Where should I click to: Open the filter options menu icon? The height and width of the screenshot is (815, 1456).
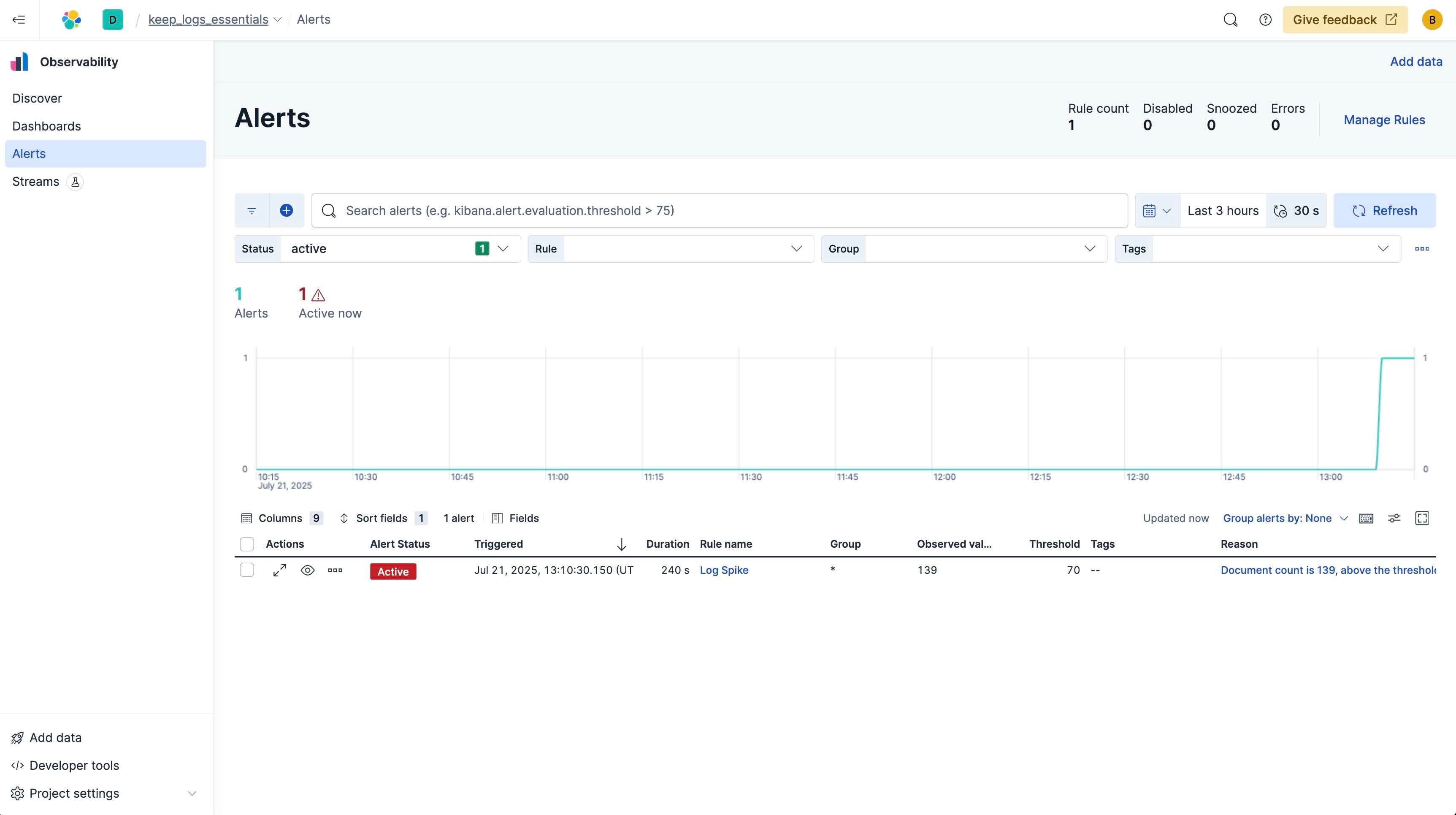click(x=252, y=210)
